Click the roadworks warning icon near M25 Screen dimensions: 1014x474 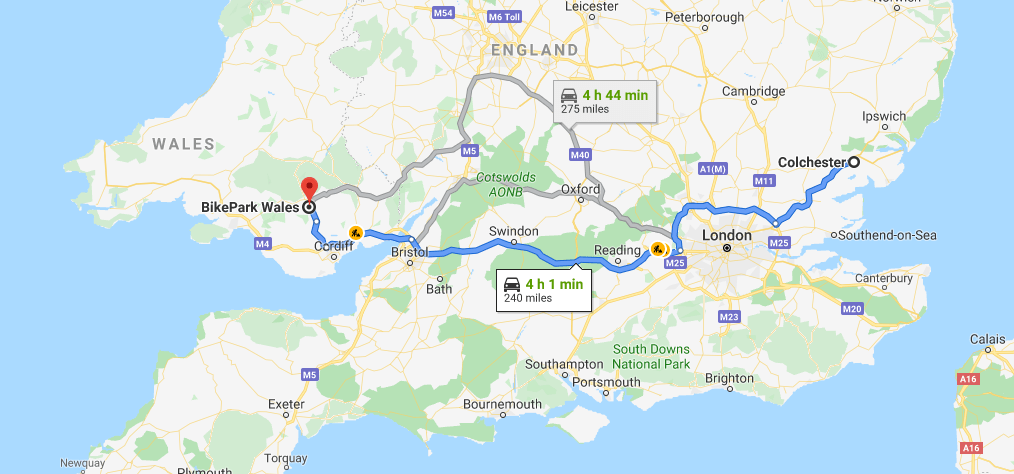(x=658, y=248)
